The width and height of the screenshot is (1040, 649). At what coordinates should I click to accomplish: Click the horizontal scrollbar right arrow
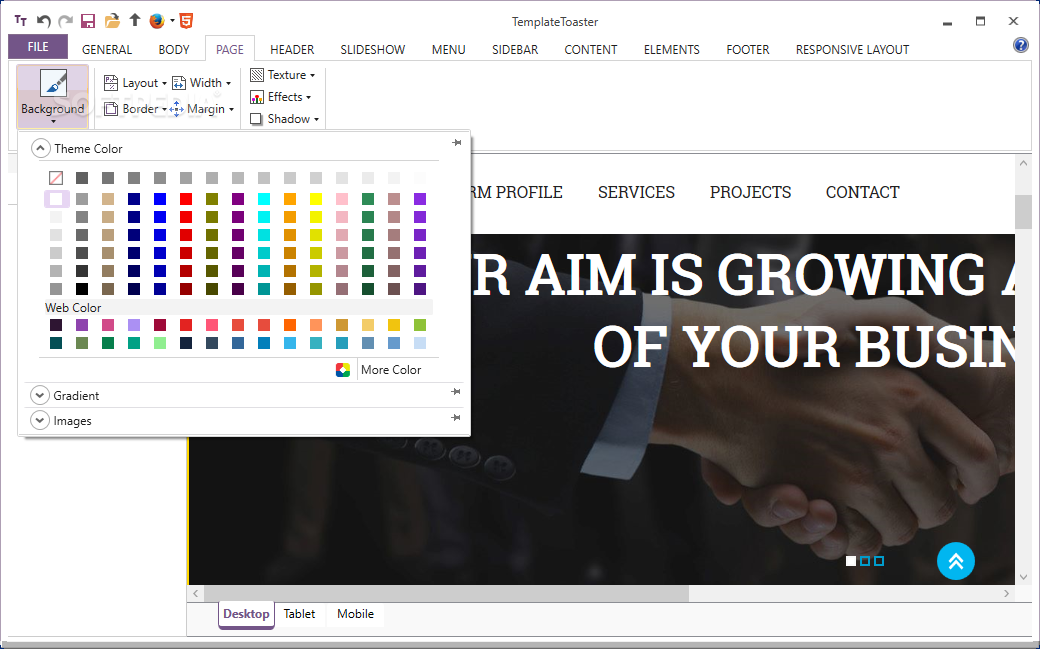[x=1007, y=593]
